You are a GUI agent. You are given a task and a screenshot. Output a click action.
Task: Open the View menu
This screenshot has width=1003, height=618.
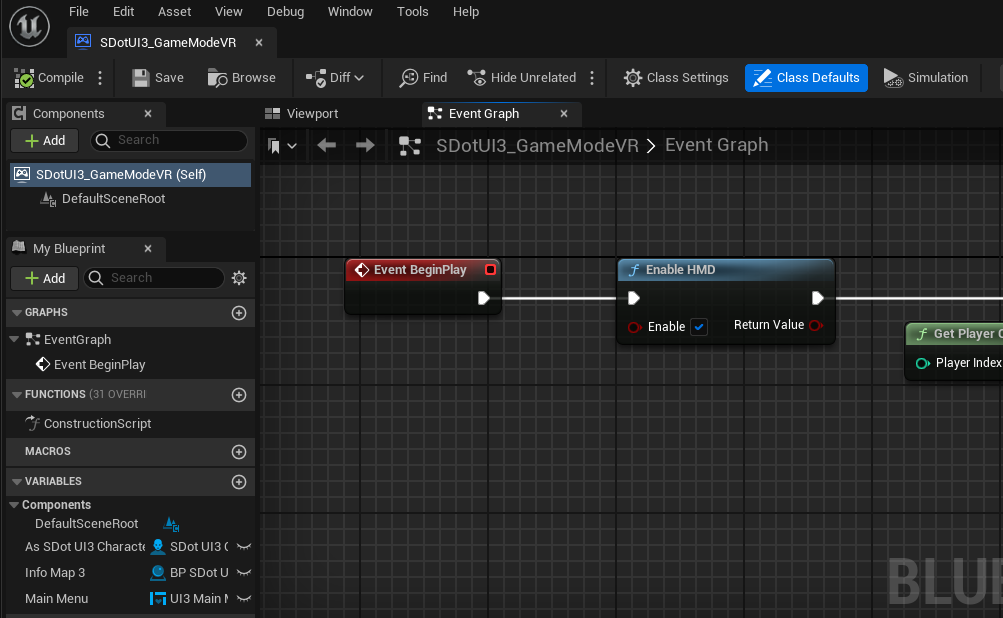228,12
